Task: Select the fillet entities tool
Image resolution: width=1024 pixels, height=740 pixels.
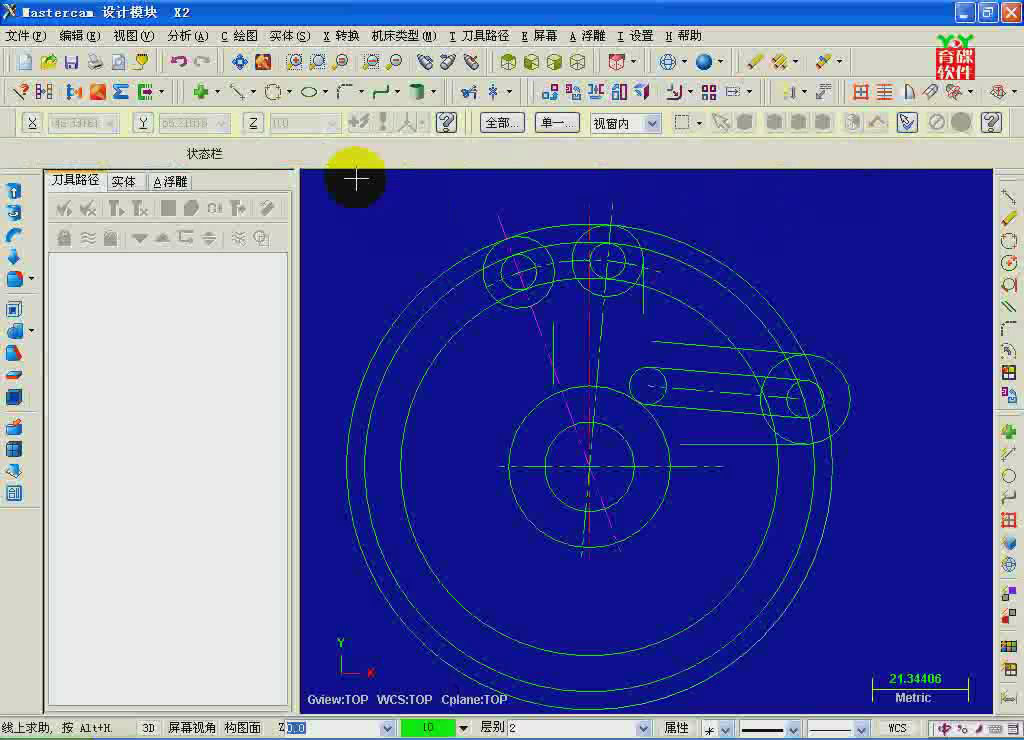Action: pyautogui.click(x=344, y=92)
